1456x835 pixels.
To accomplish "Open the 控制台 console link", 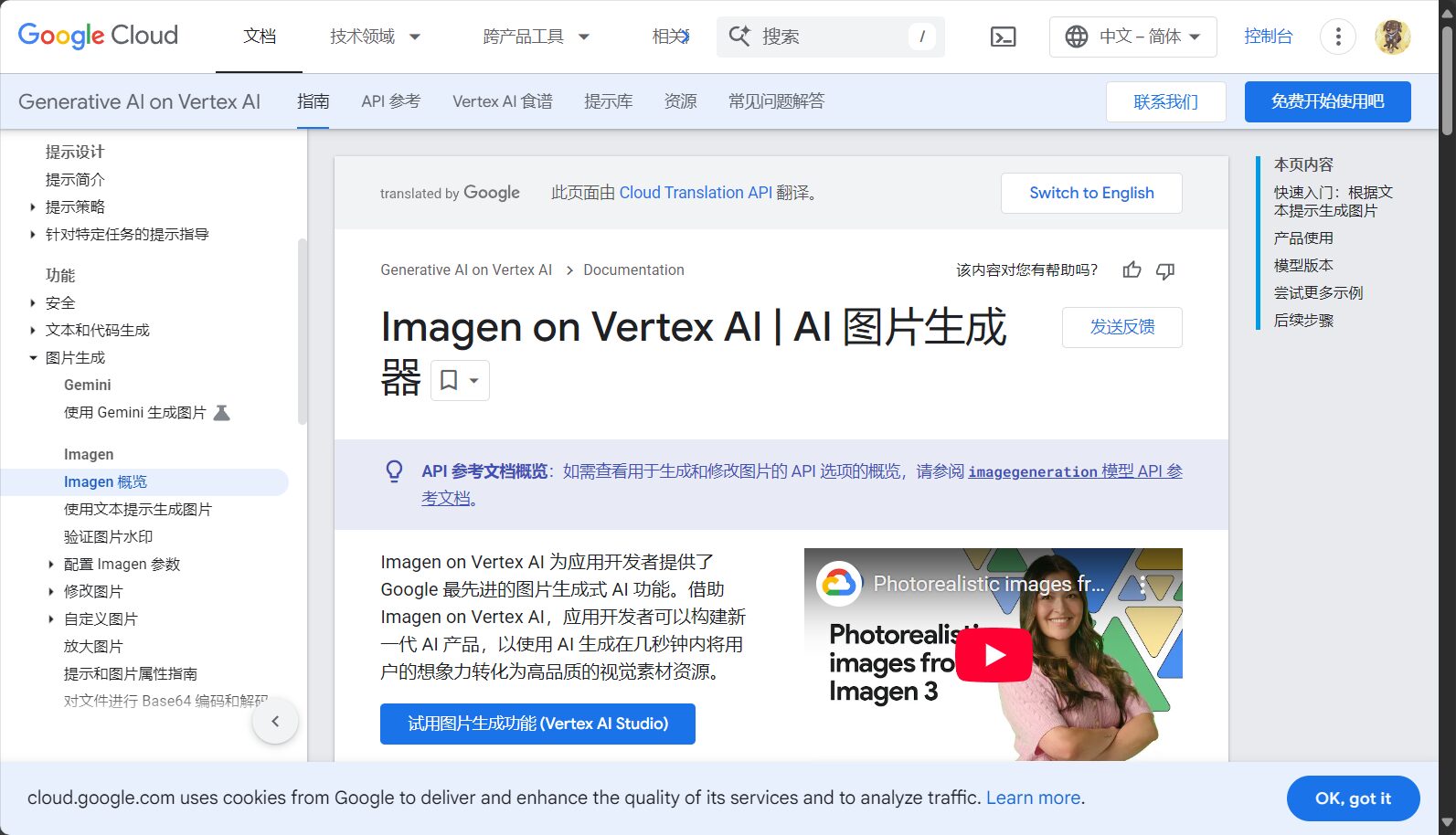I will (x=1269, y=37).
